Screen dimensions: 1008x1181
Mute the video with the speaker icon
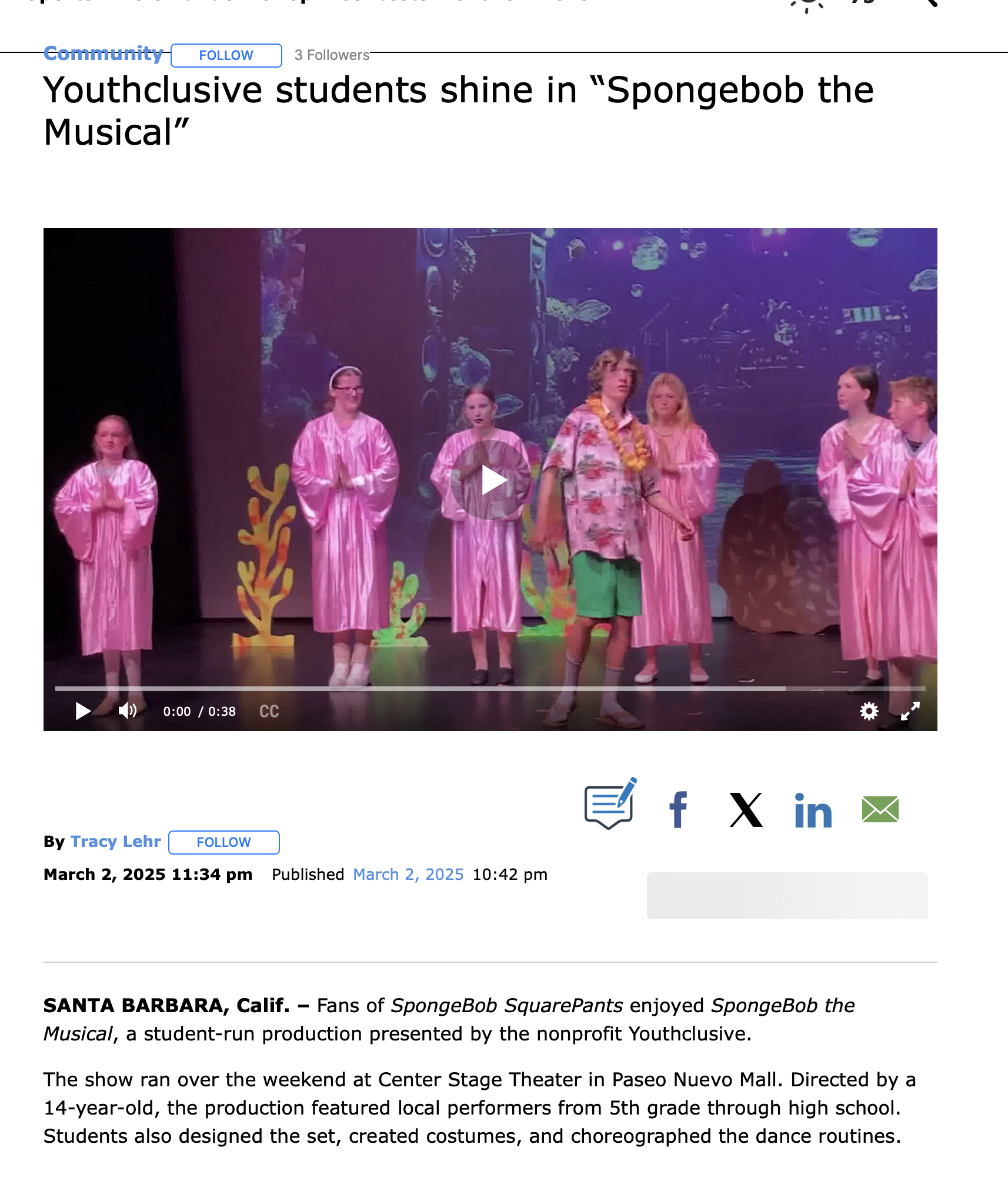point(128,711)
